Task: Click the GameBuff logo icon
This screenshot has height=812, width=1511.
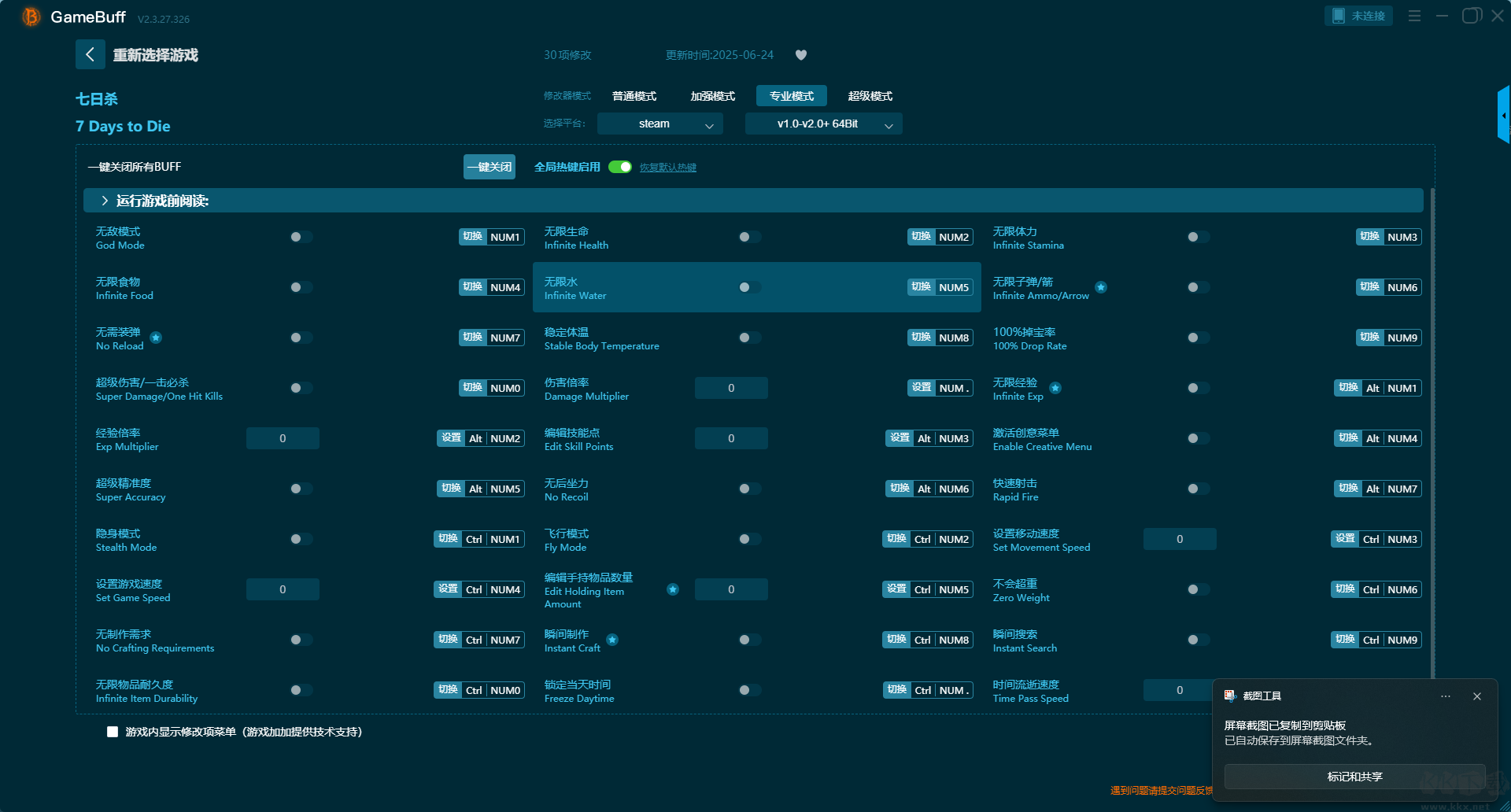Action: point(31,17)
